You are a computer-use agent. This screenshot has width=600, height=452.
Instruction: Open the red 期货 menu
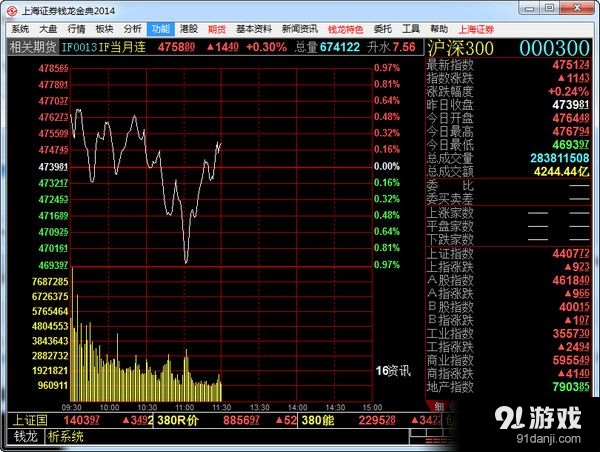coord(217,29)
